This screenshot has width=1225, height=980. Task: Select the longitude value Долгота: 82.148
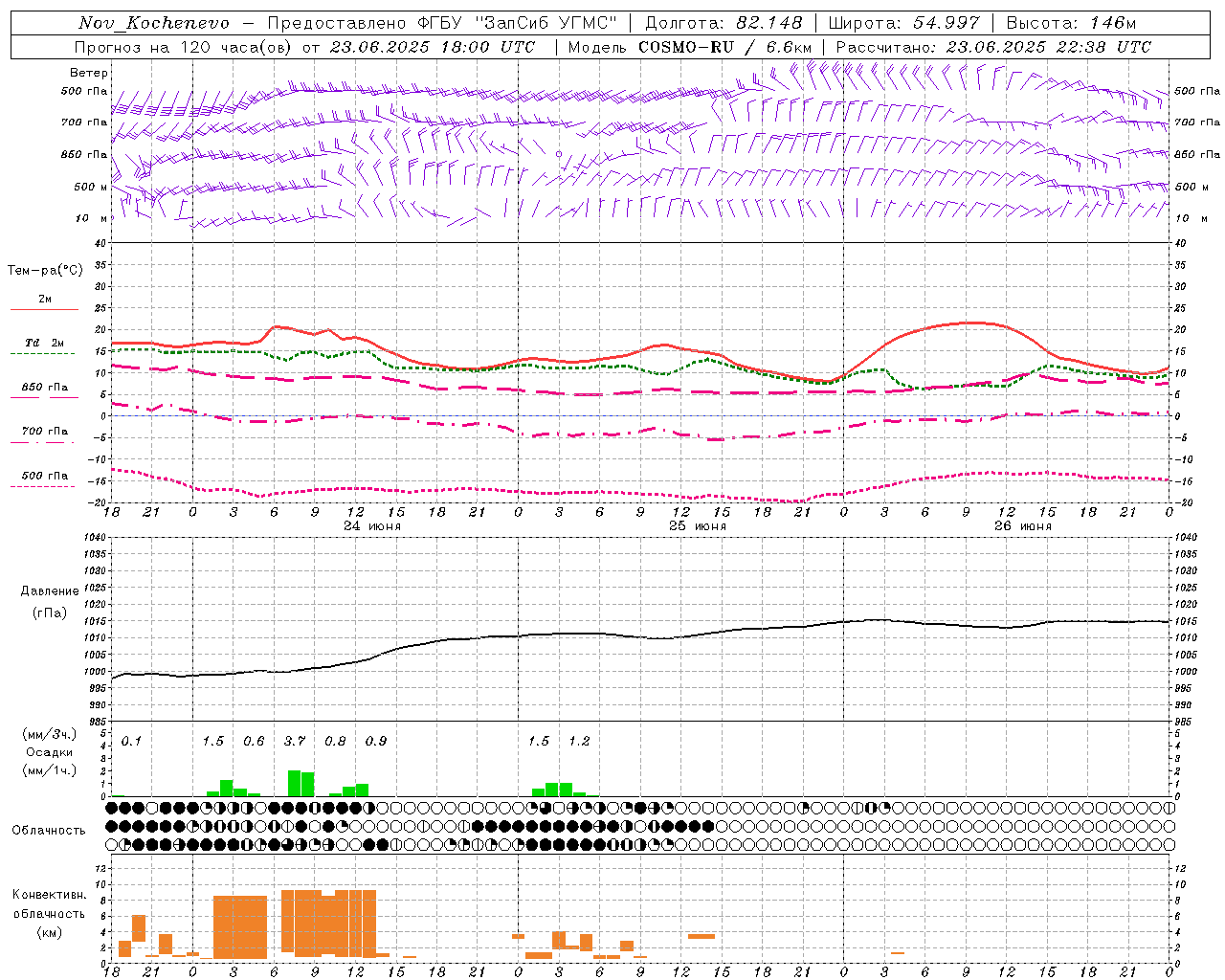724,23
